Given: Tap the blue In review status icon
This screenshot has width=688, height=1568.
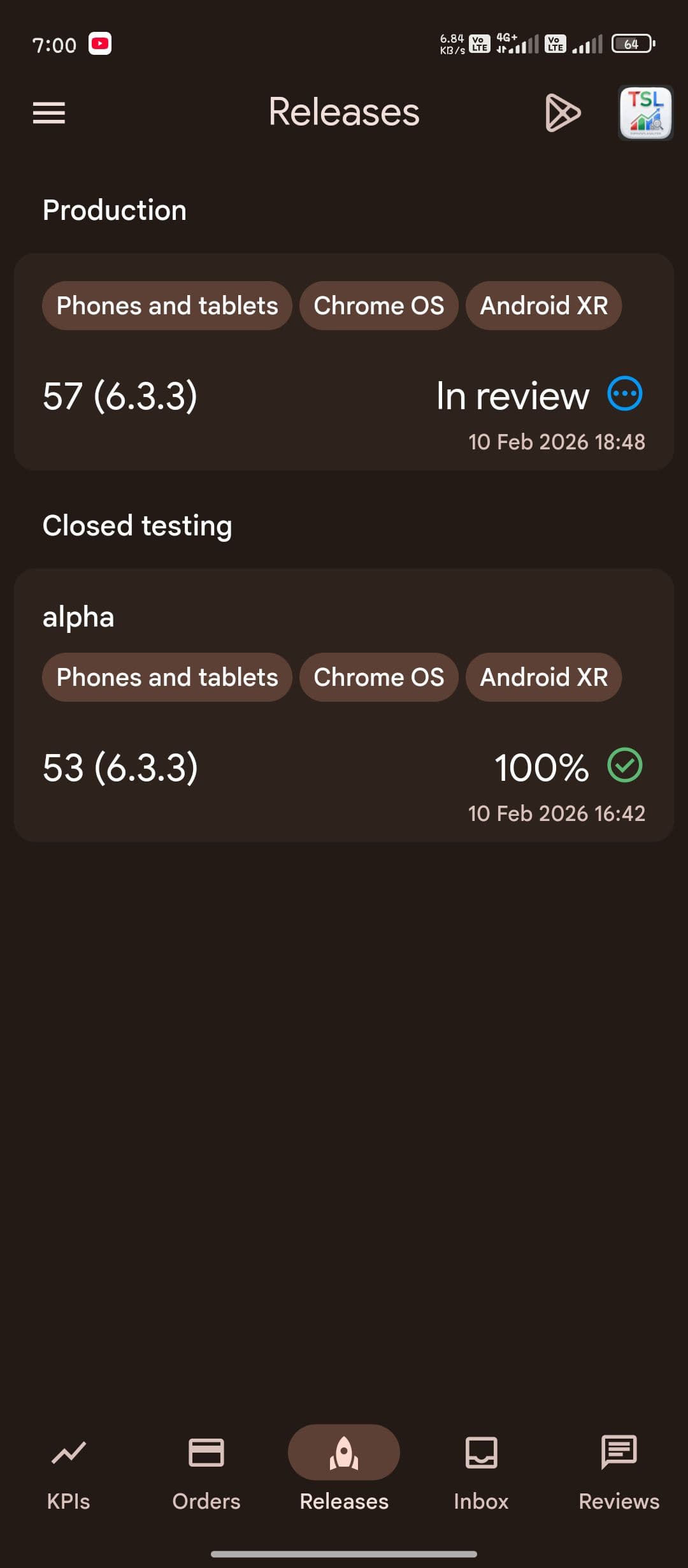Looking at the screenshot, I should pyautogui.click(x=624, y=394).
